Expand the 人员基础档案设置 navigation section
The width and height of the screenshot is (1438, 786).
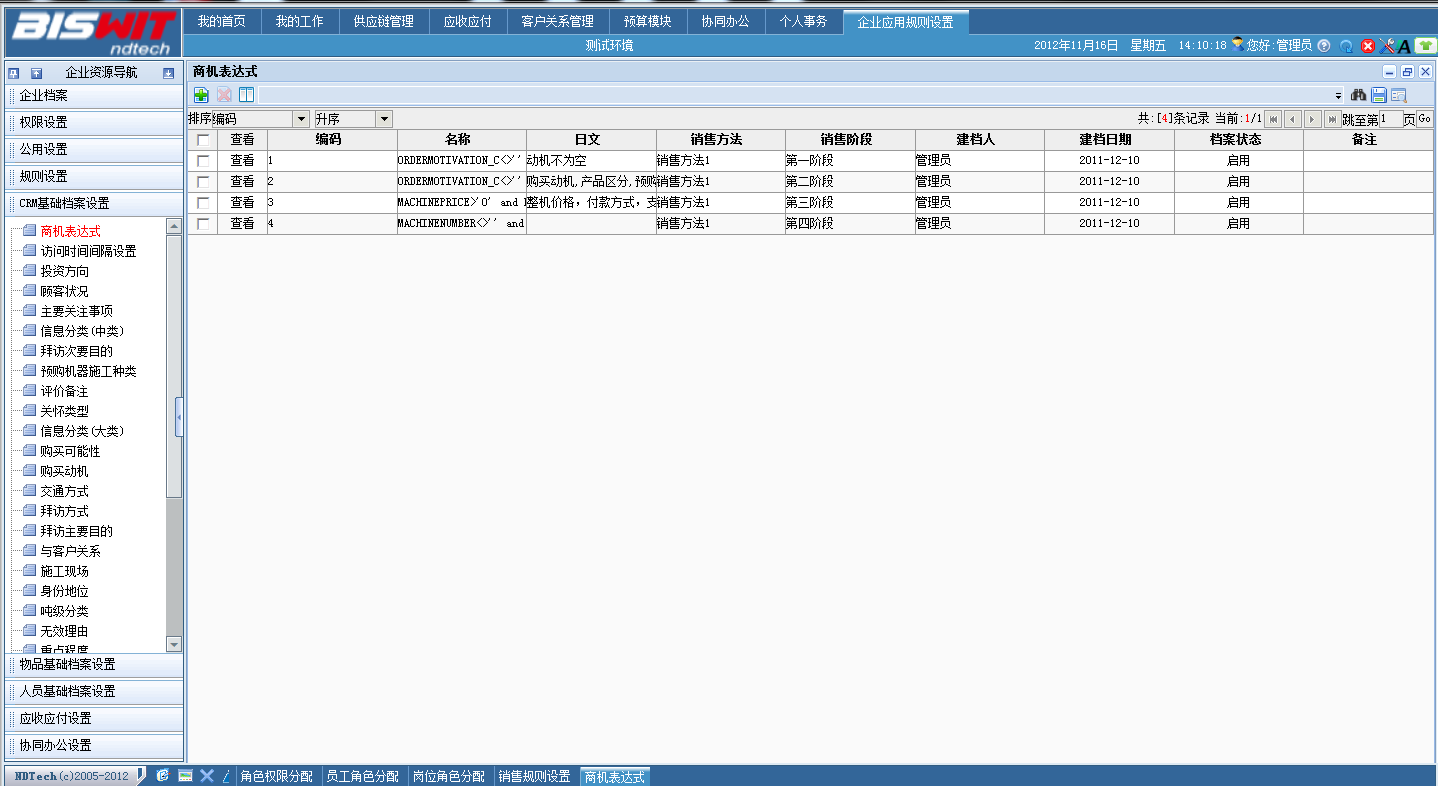coord(94,692)
